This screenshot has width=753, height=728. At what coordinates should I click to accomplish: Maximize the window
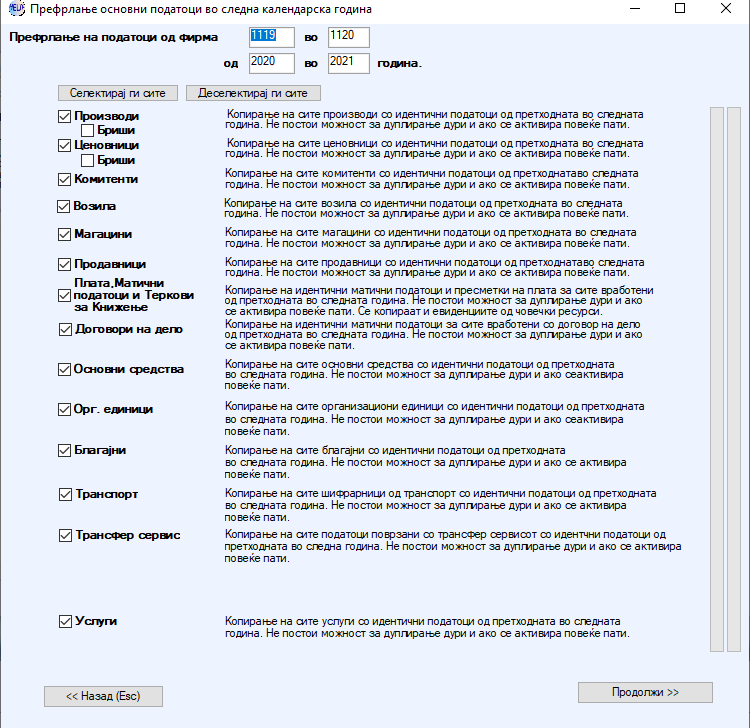click(x=680, y=9)
